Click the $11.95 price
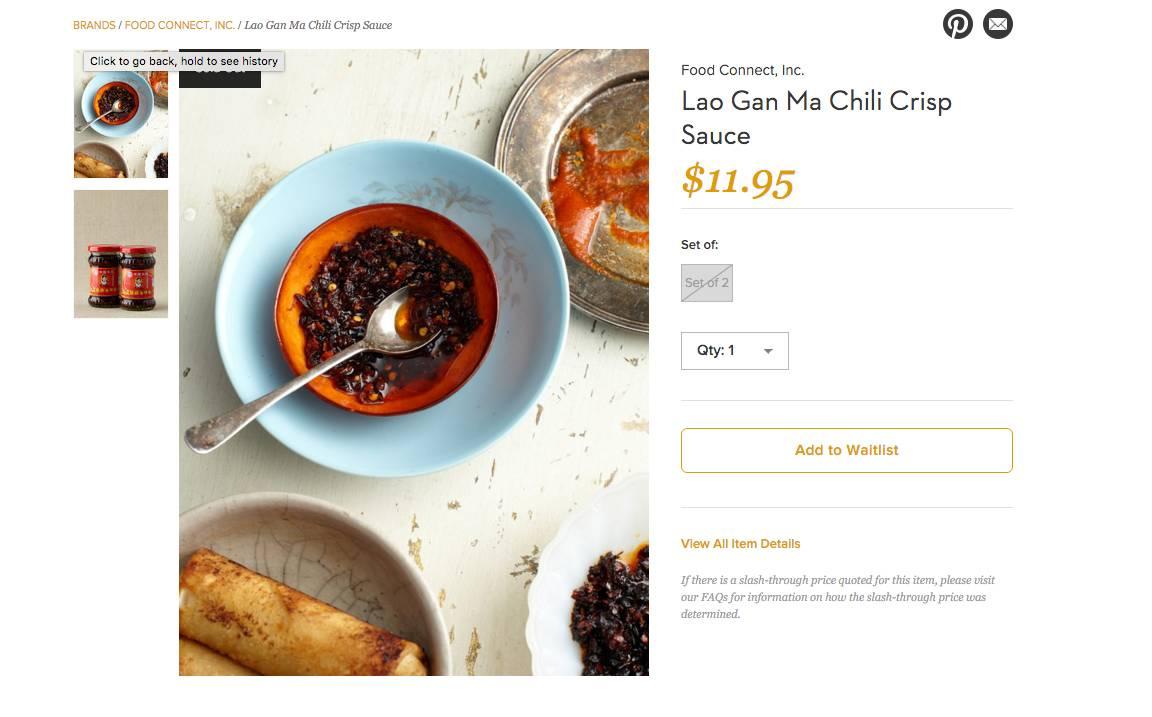 pyautogui.click(x=737, y=181)
